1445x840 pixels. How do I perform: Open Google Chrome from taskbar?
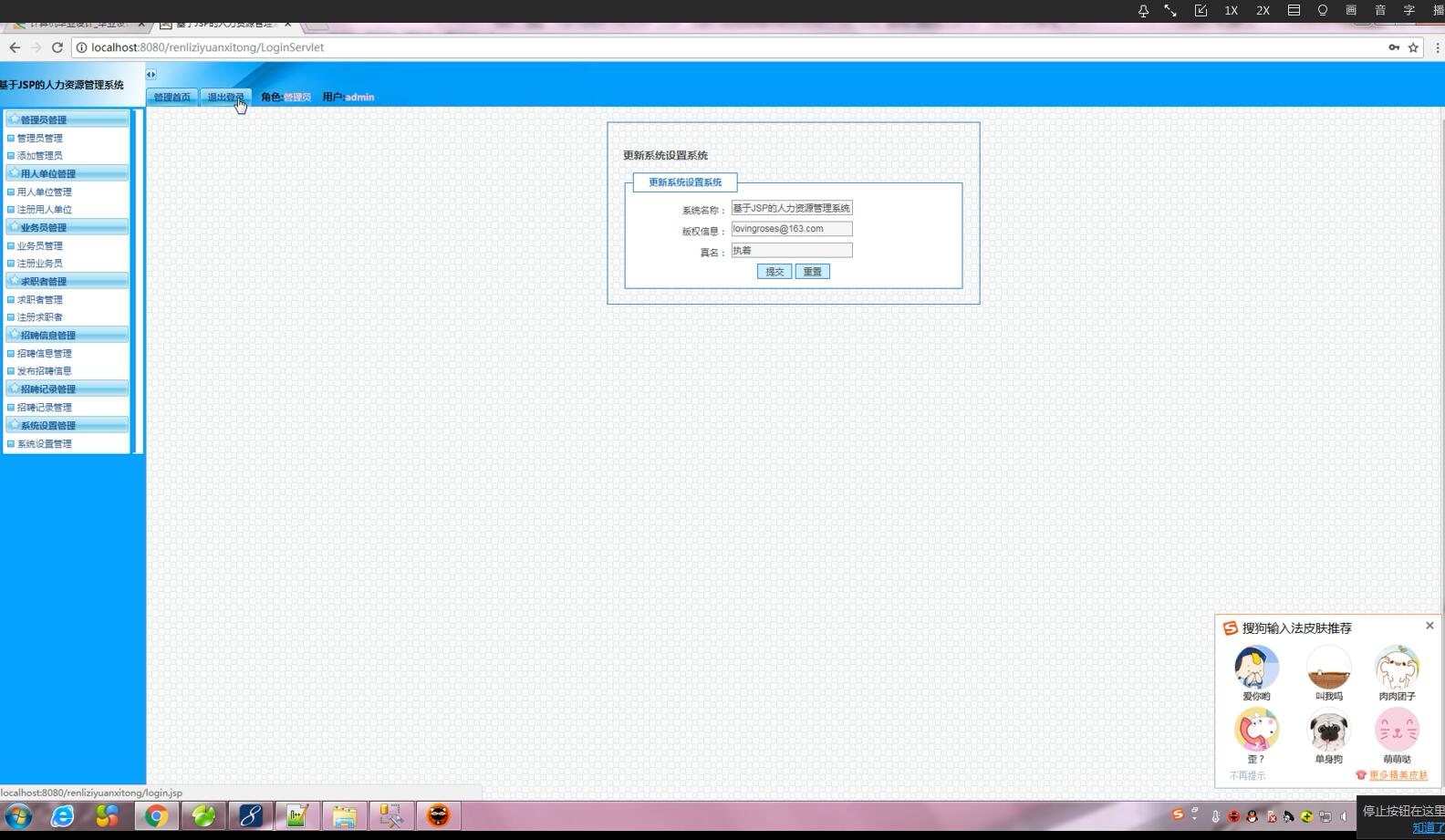tap(157, 815)
